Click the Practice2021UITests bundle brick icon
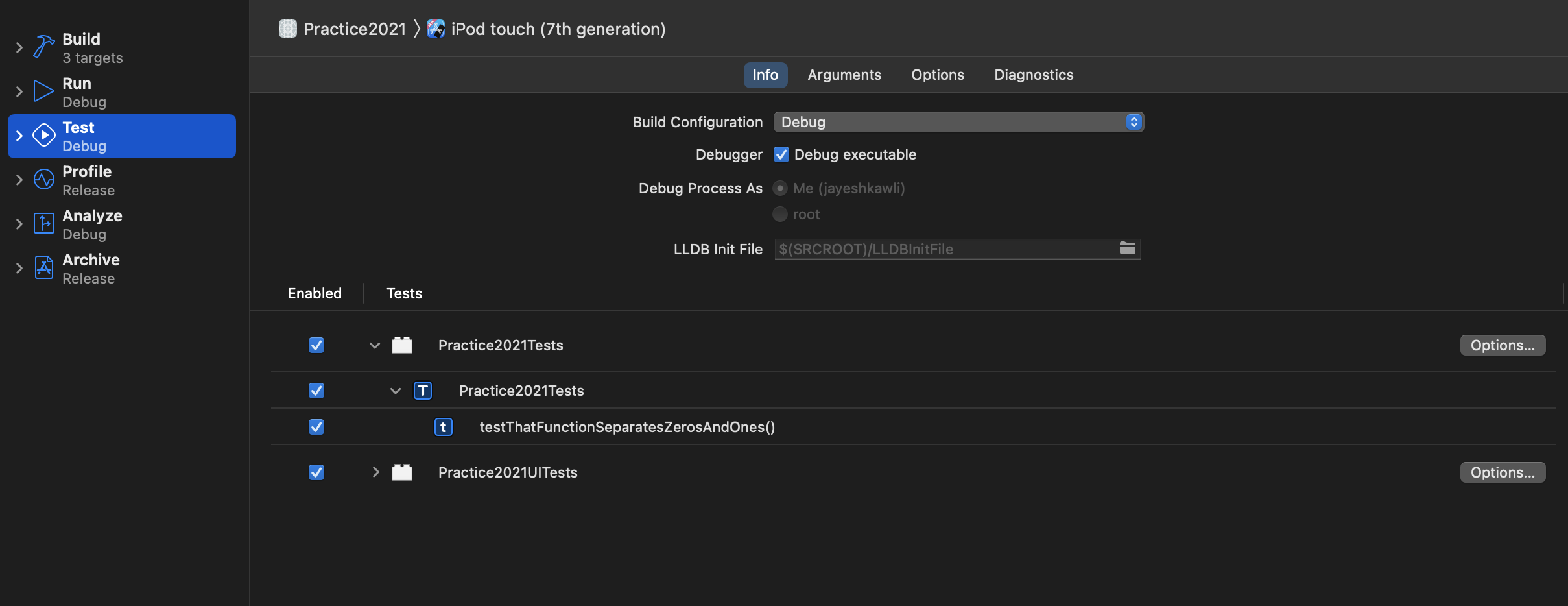Image resolution: width=1568 pixels, height=606 pixels. 402,472
